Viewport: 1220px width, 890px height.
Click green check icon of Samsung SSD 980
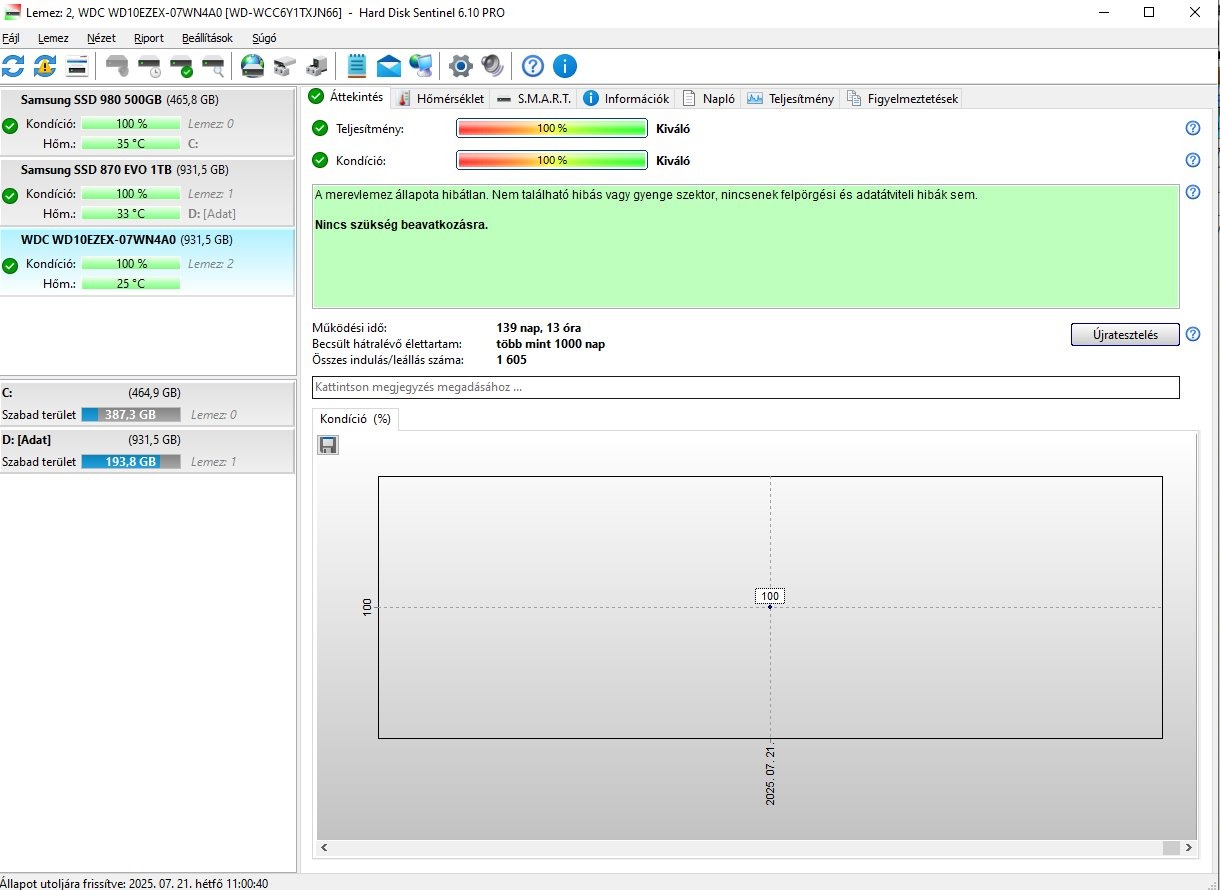pyautogui.click(x=10, y=125)
